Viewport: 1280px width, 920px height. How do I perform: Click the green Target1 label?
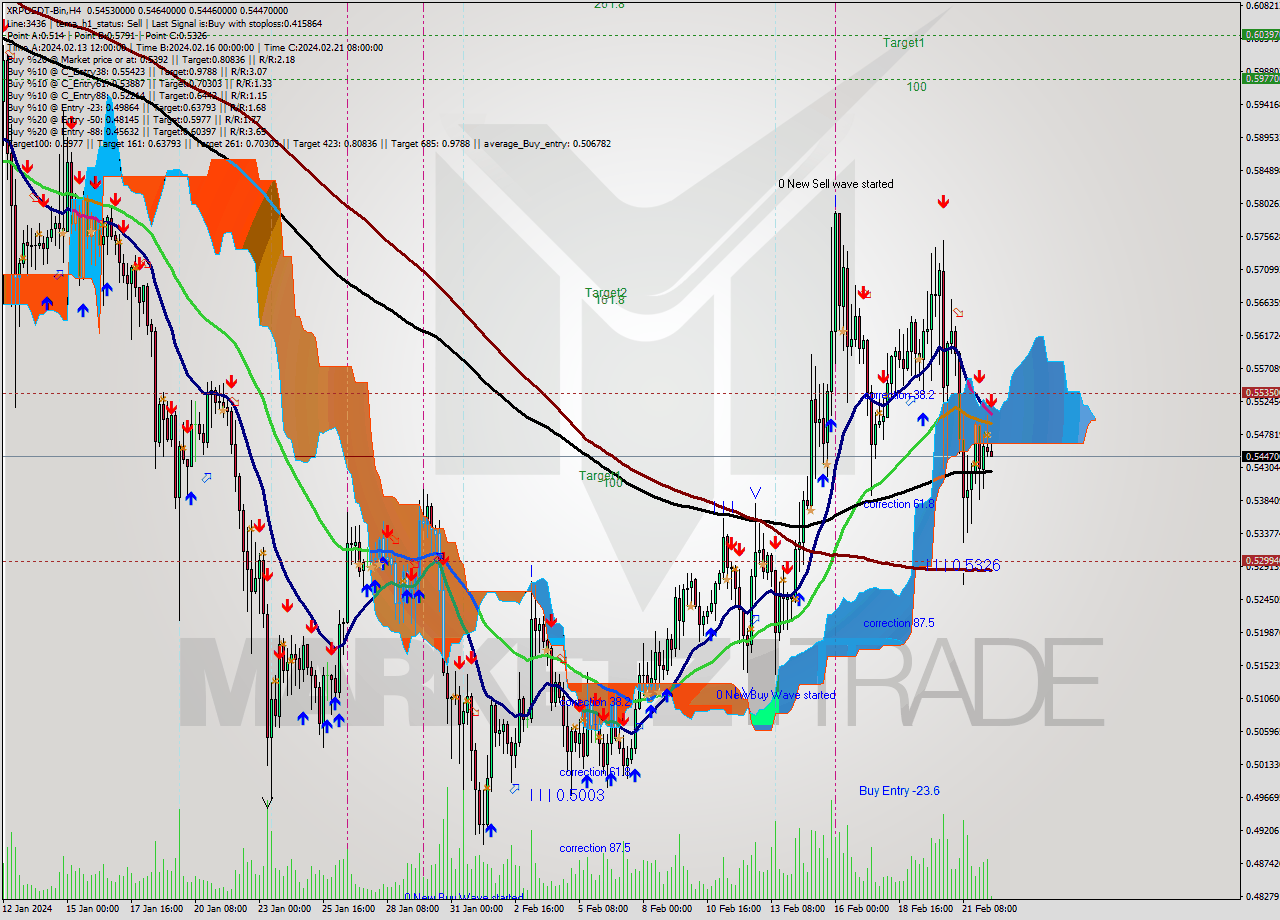coord(904,43)
